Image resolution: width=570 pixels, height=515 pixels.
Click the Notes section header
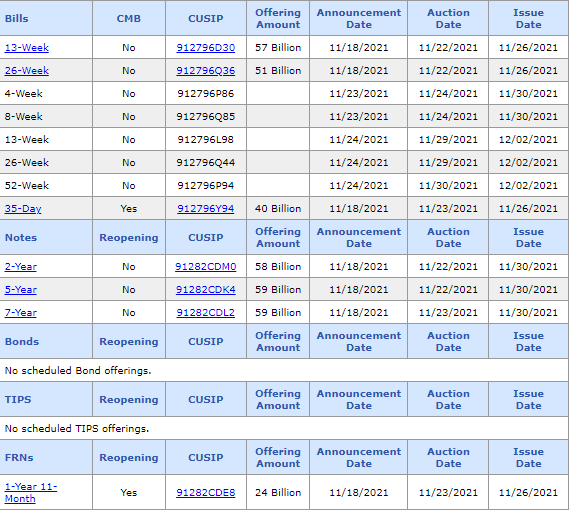(x=21, y=238)
